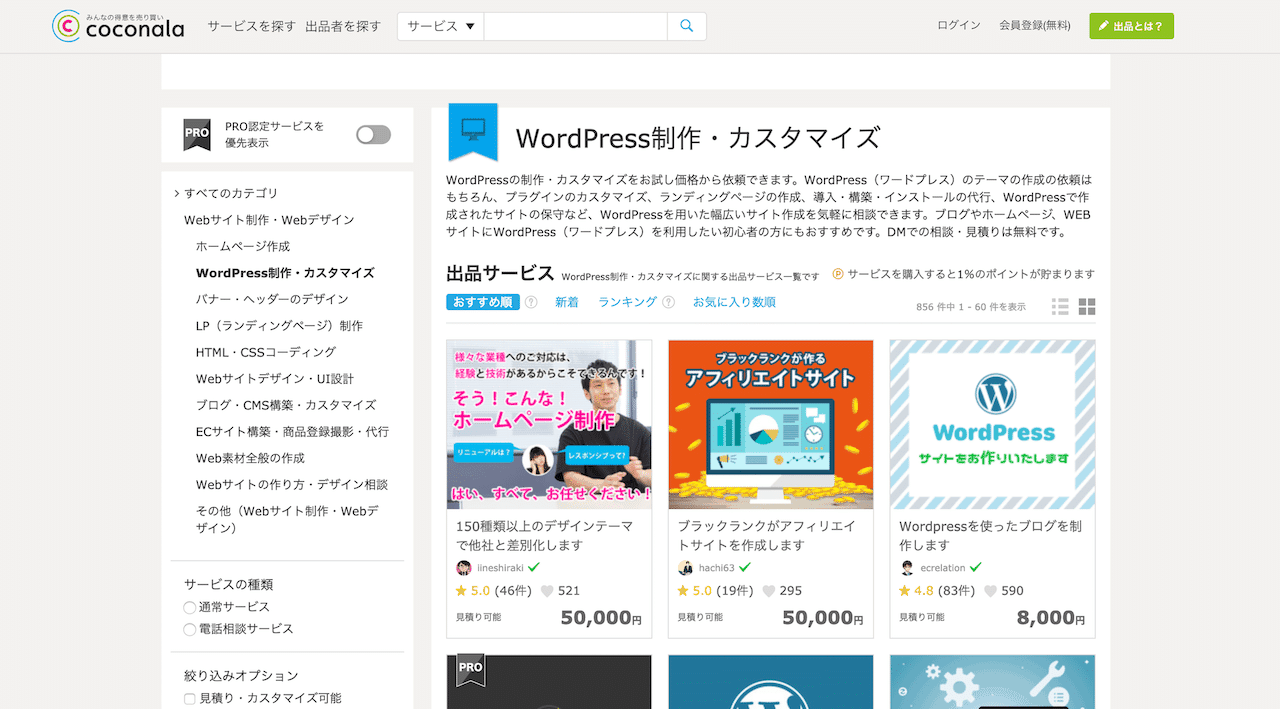Click the search magnifier button
Screen dimensions: 1280x709
coord(686,26)
